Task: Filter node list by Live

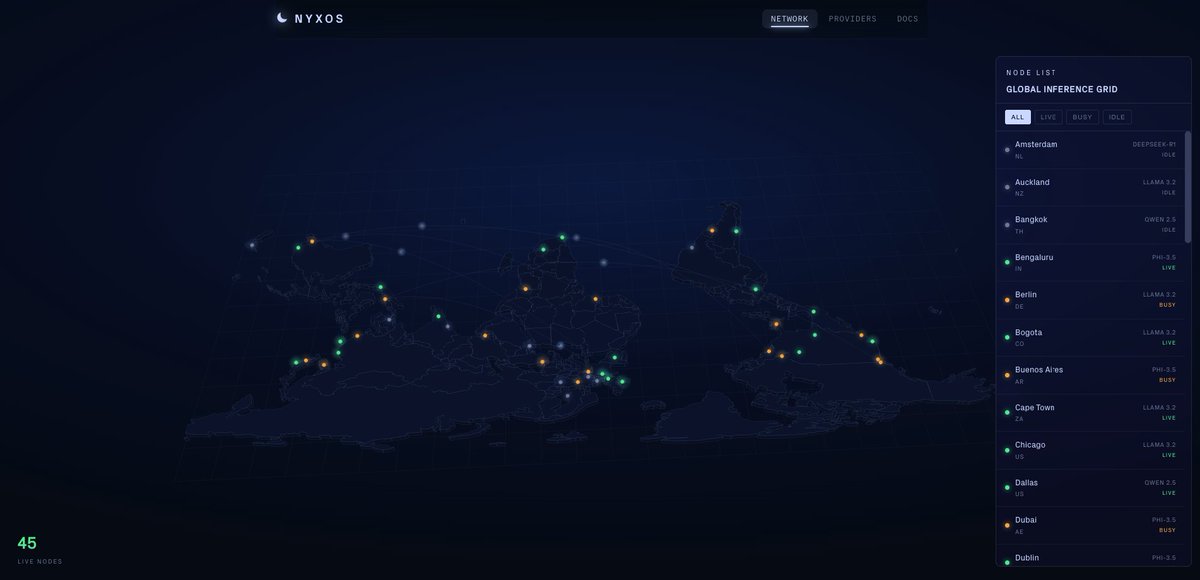Action: click(x=1048, y=117)
